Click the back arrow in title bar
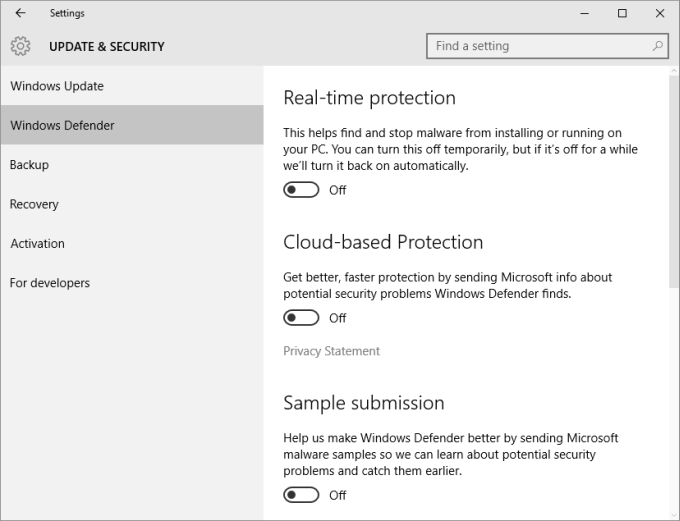This screenshot has width=680, height=521. click(x=21, y=13)
